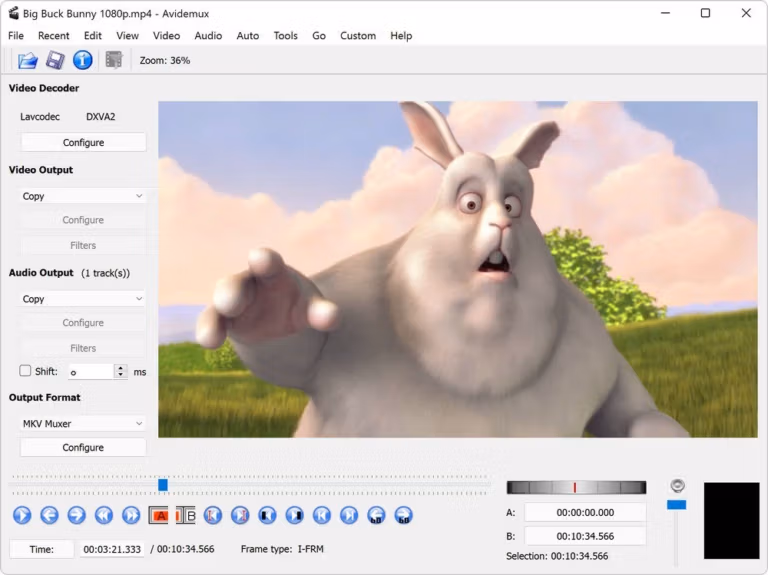The height and width of the screenshot is (575, 768).
Task: Show file information with the blue info icon
Action: pos(82,60)
